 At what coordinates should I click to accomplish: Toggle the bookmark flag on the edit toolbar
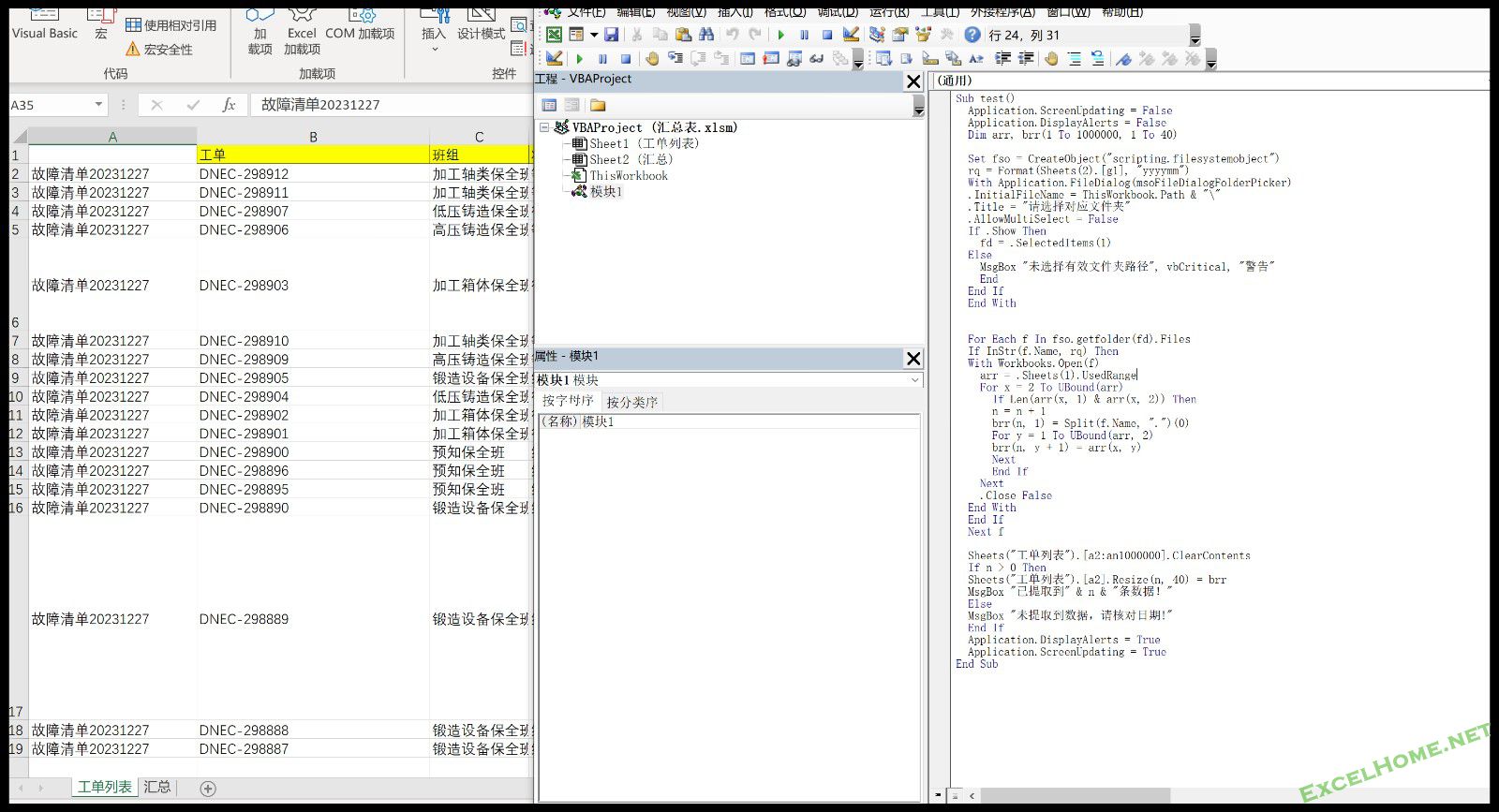pos(1123,58)
